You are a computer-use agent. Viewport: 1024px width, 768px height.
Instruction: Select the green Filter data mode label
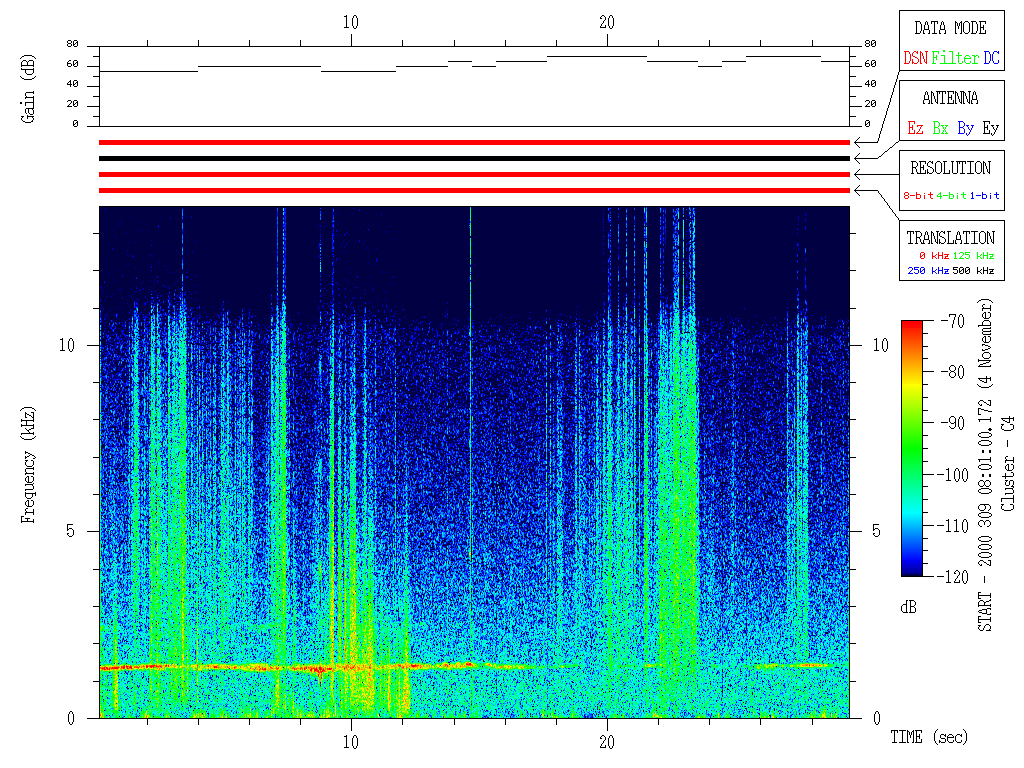955,59
